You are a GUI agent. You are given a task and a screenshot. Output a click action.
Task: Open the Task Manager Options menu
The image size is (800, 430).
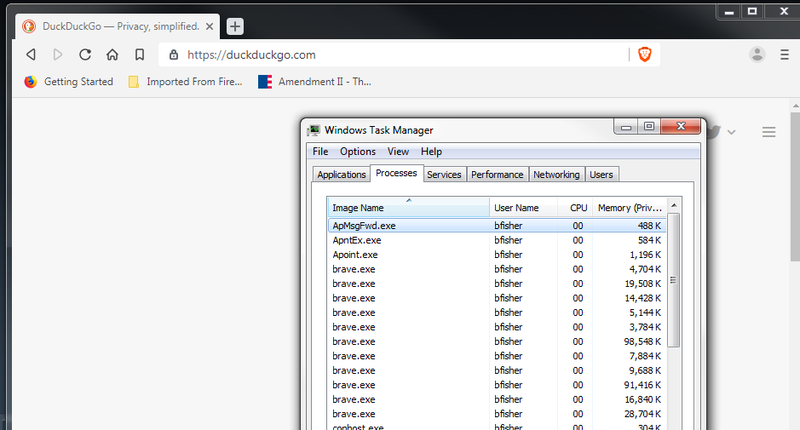[x=358, y=151]
